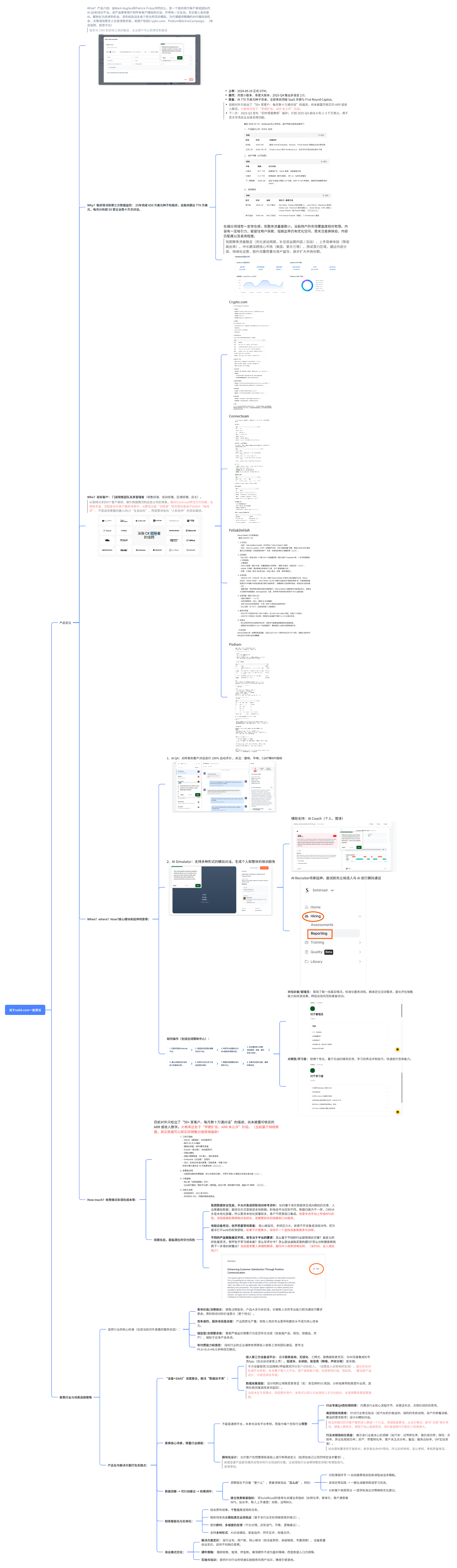Click the Quality icon in sidebar
The image size is (457, 1568).
pyautogui.click(x=306, y=952)
